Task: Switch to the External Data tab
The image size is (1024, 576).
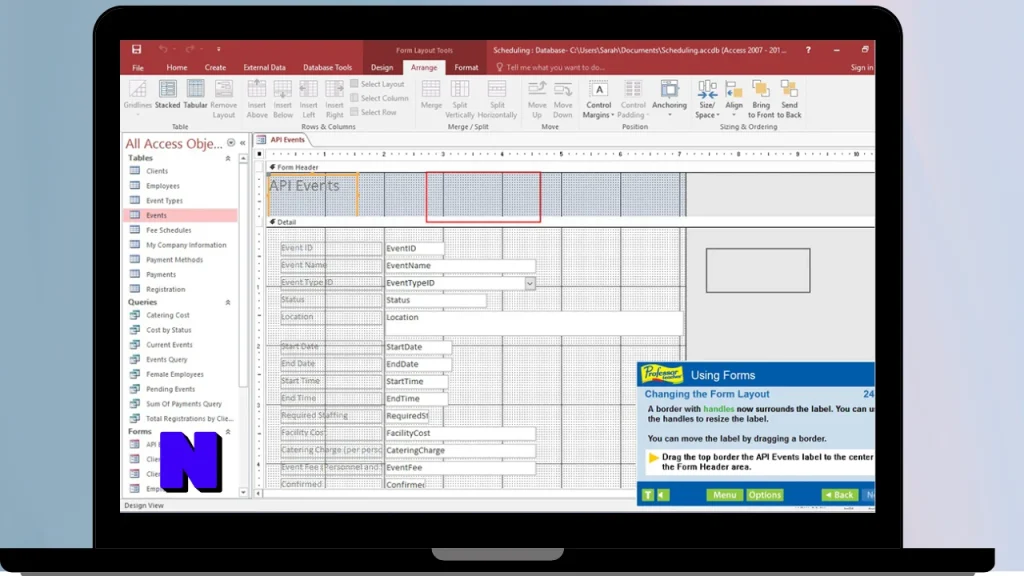Action: coord(264,67)
